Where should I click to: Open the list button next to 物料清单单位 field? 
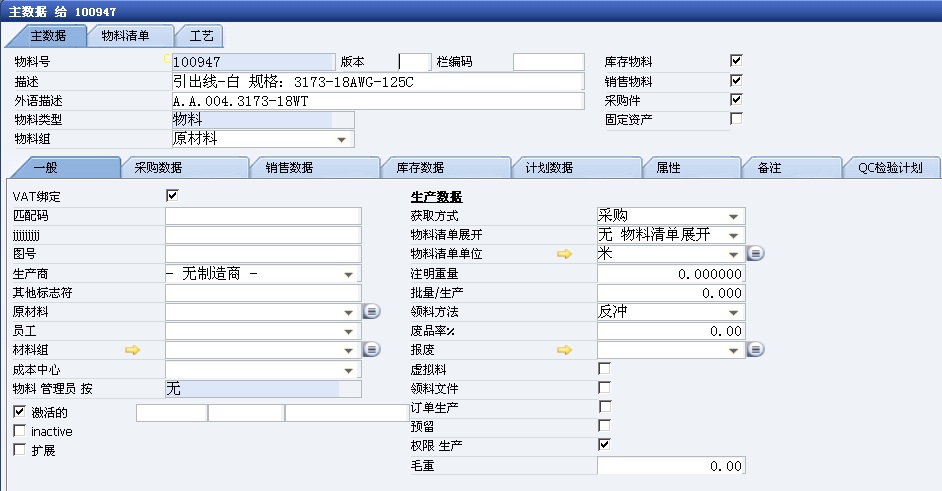[x=756, y=254]
